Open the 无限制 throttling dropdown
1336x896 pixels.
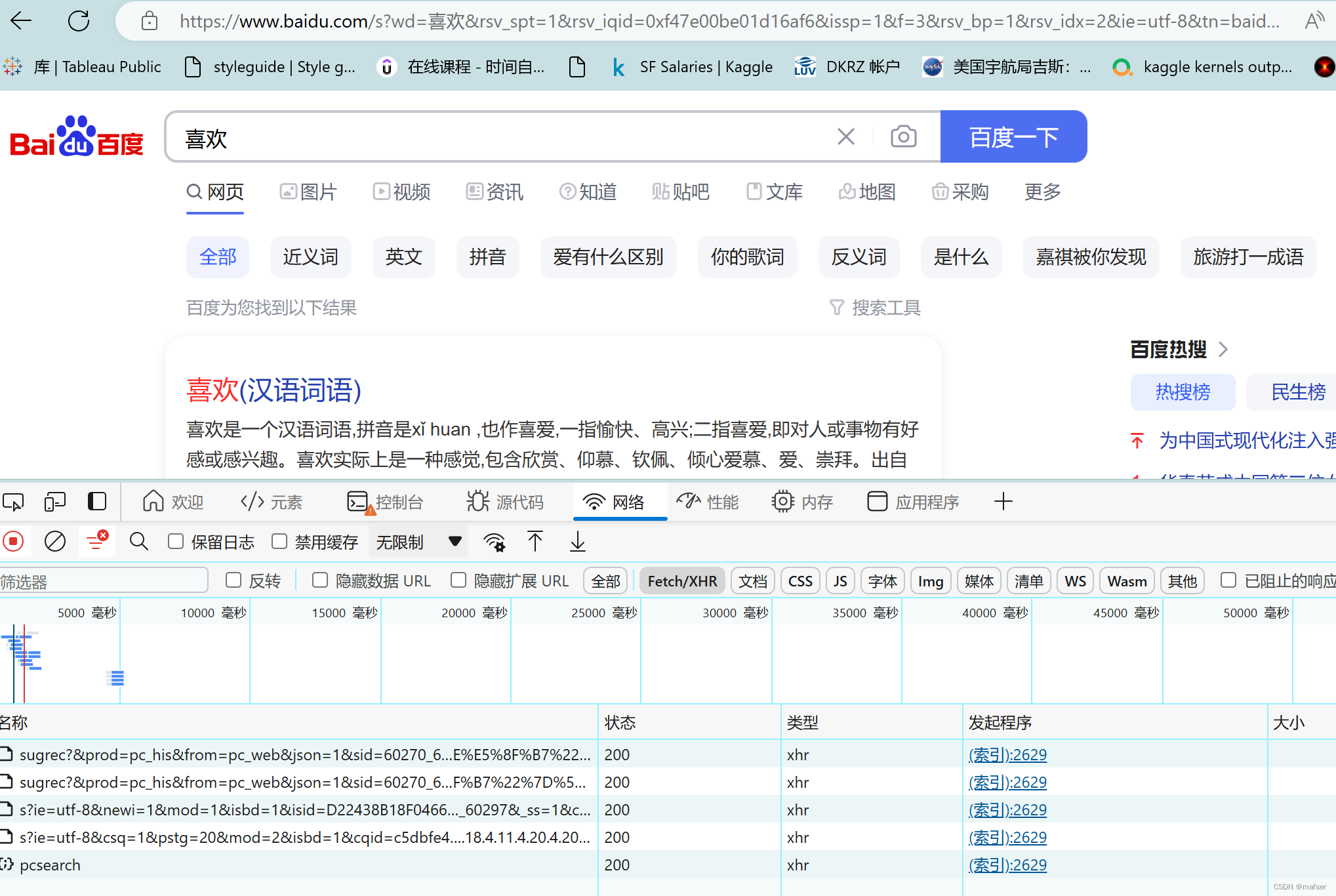click(418, 542)
